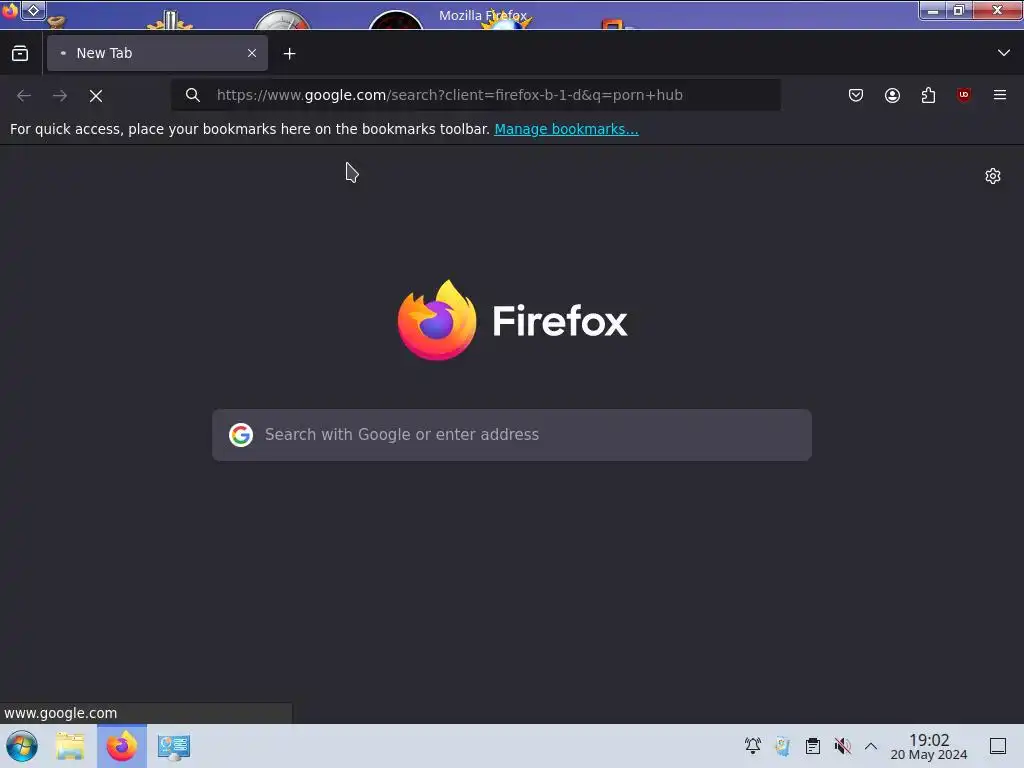1024x768 pixels.
Task: Open the Personalize New Tab gear
Action: pos(993,176)
